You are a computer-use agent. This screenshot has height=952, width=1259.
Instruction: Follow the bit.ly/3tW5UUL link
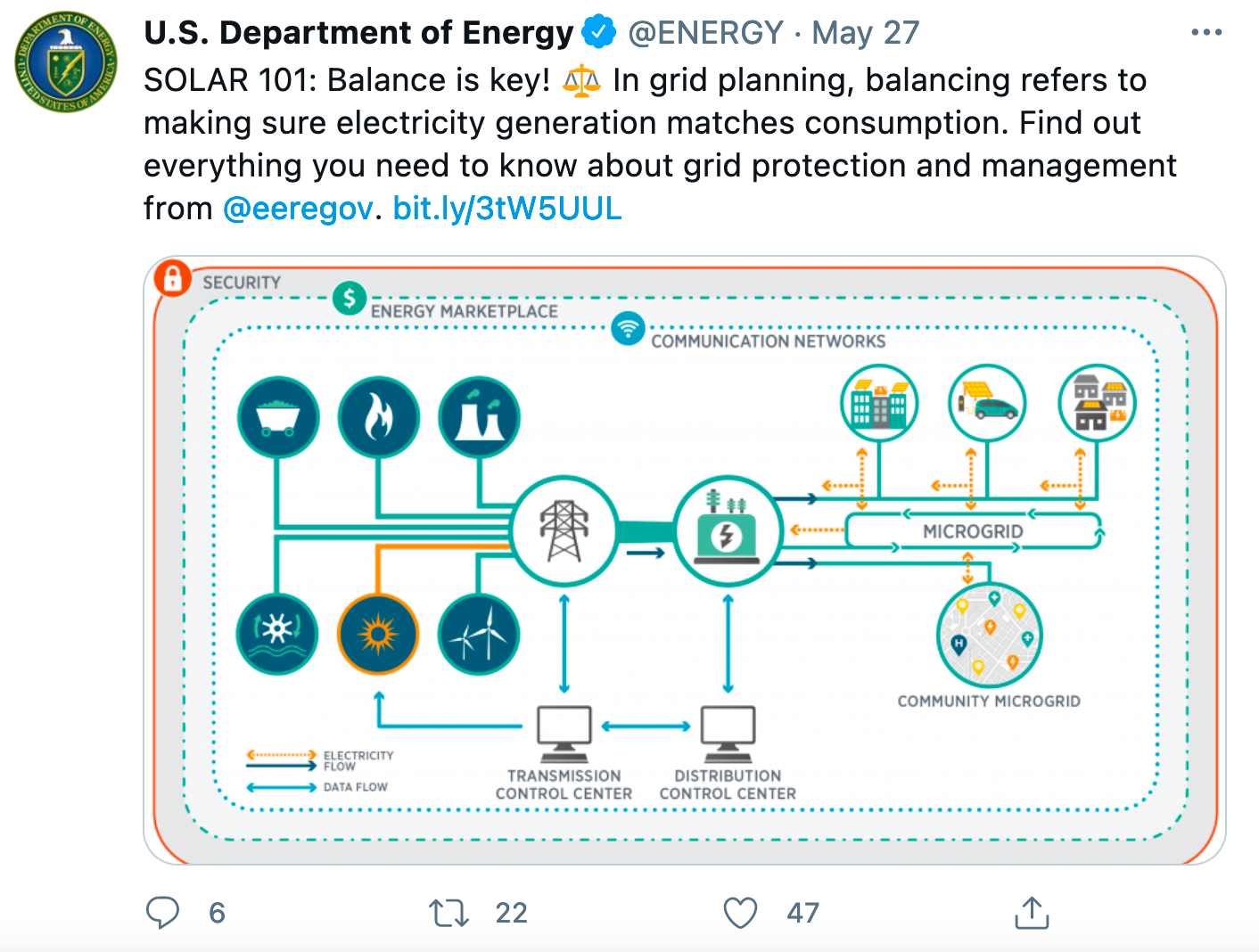pos(506,209)
